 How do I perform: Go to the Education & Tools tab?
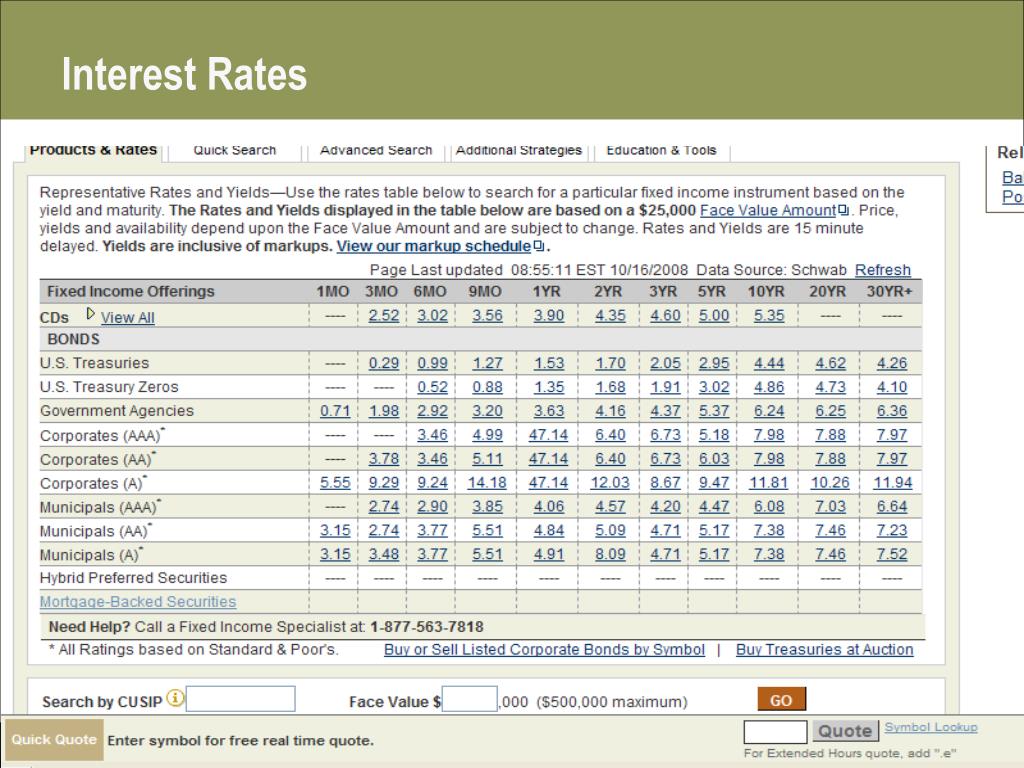point(662,150)
